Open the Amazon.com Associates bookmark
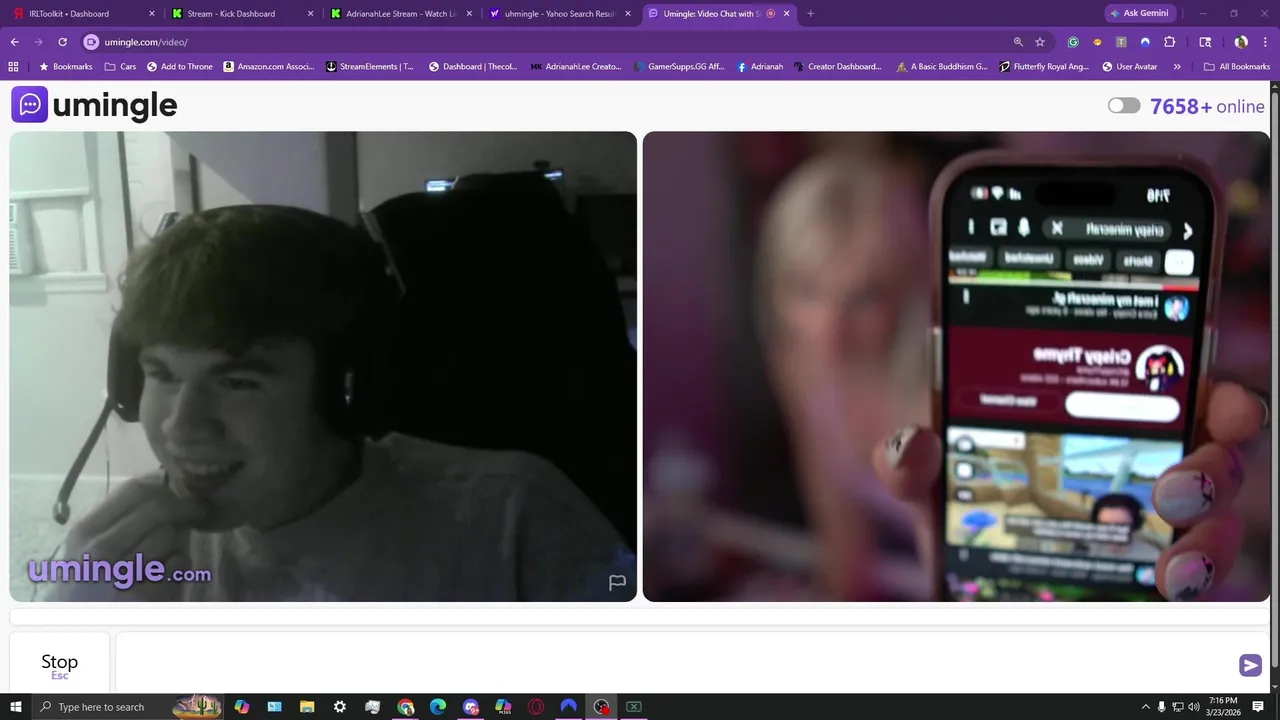 coord(269,67)
